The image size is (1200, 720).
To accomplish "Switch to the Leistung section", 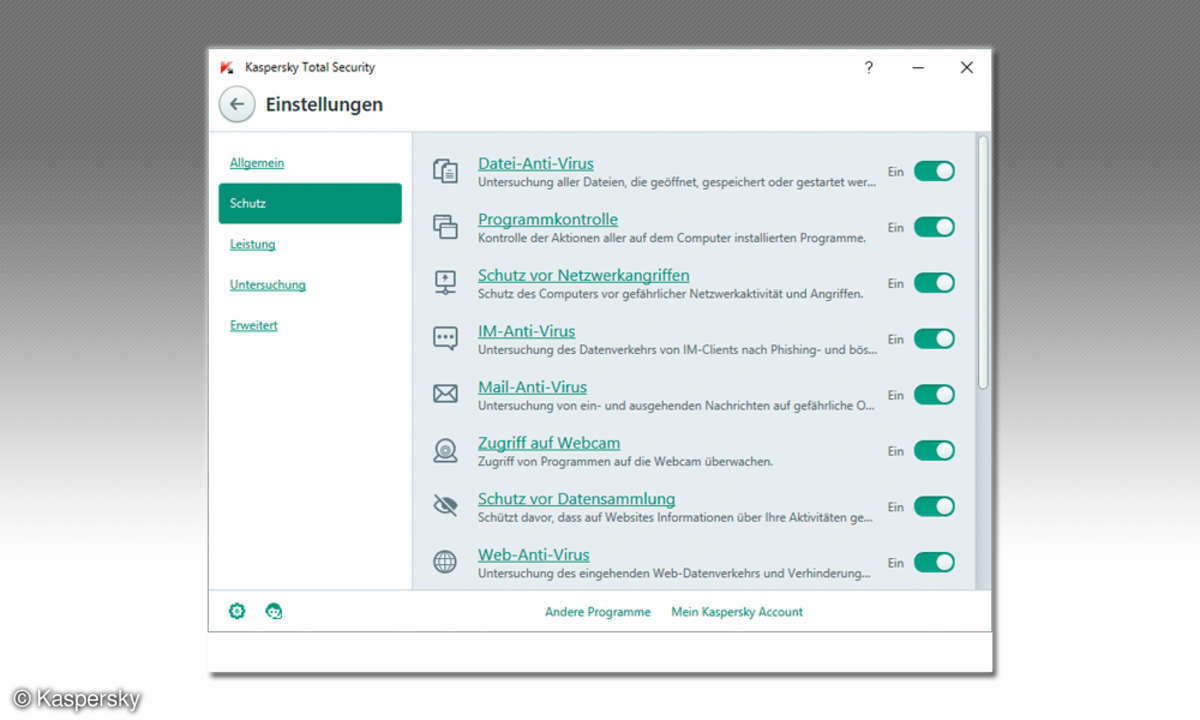I will 252,244.
